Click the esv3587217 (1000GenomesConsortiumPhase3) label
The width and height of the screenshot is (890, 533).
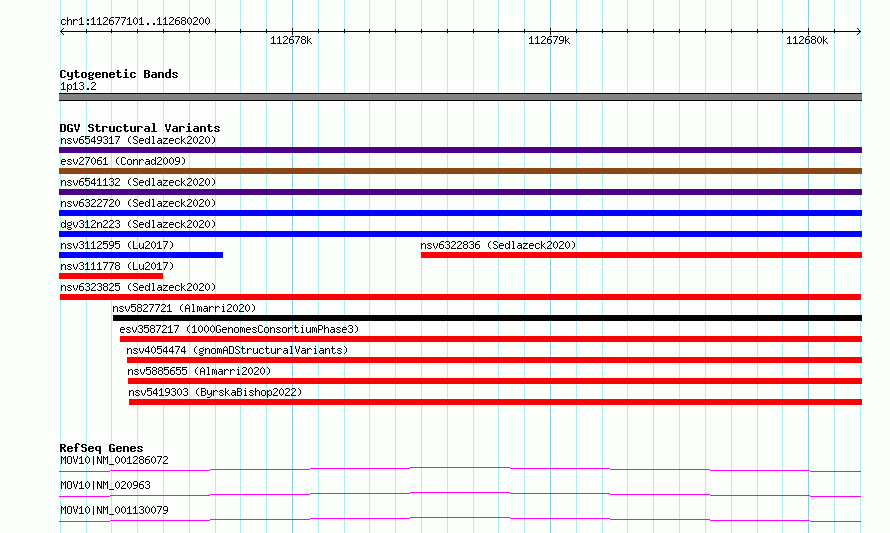239,329
